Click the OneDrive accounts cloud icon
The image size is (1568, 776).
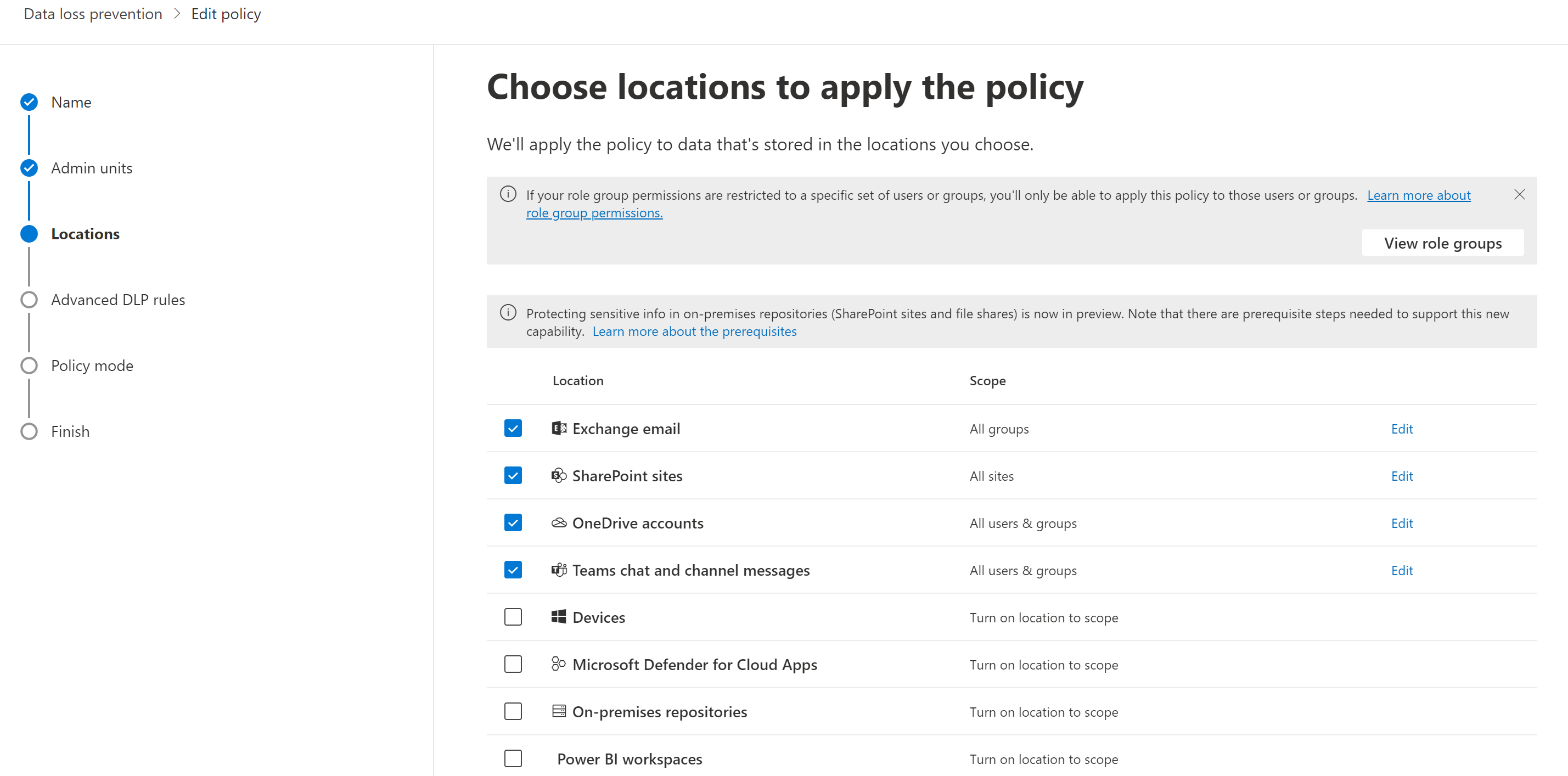tap(558, 523)
